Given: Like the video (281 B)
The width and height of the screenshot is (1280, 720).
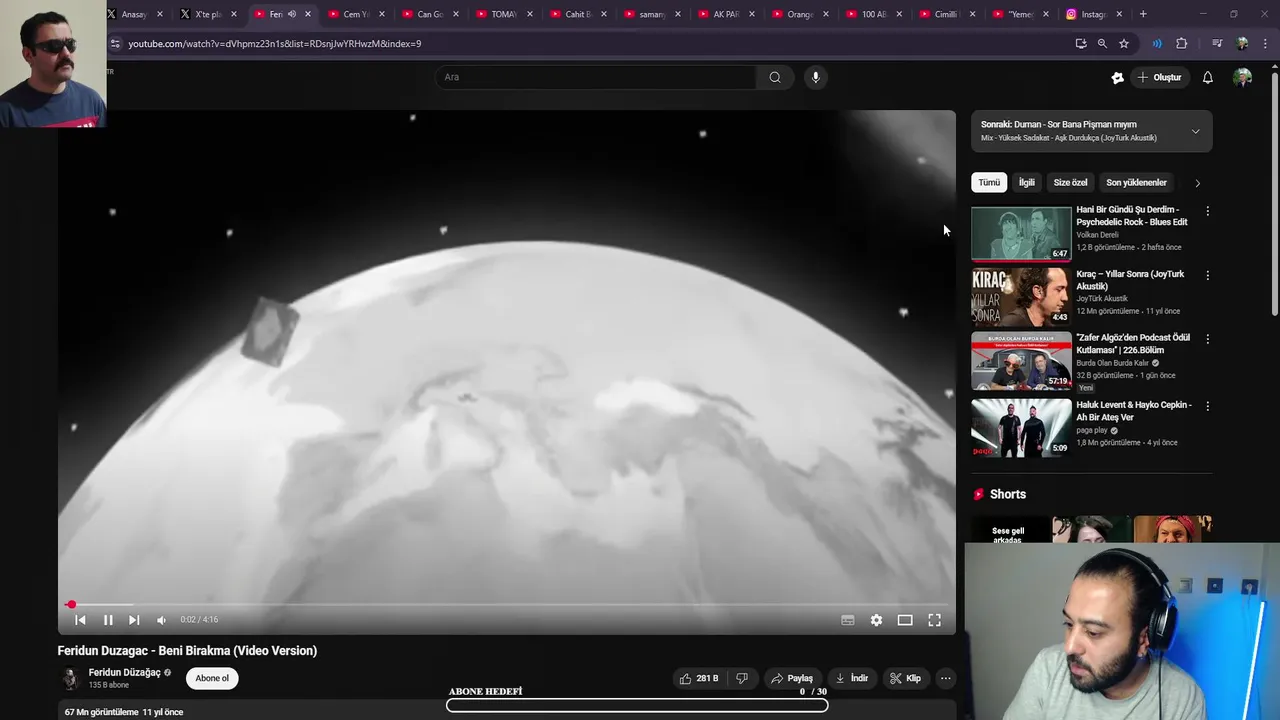Looking at the screenshot, I should pyautogui.click(x=699, y=678).
